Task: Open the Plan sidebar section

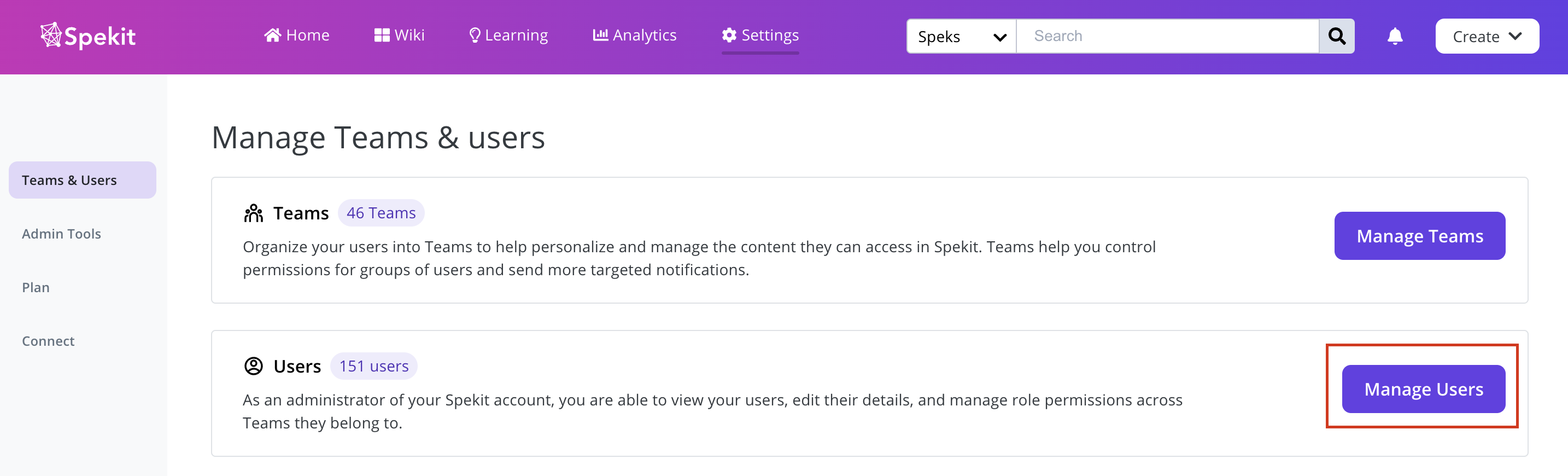Action: pyautogui.click(x=36, y=288)
